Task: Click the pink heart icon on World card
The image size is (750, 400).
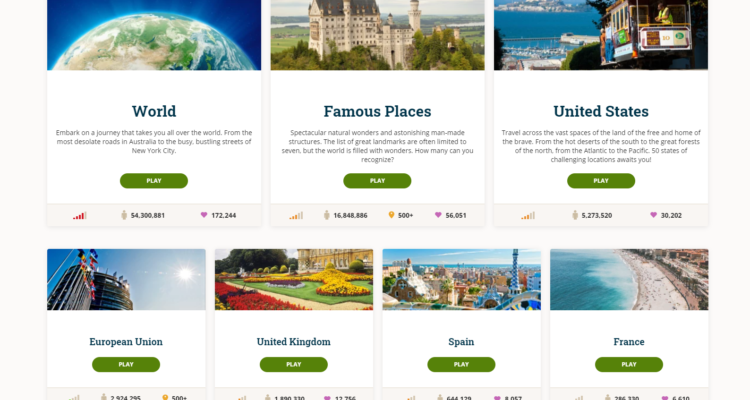Action: click(x=204, y=215)
